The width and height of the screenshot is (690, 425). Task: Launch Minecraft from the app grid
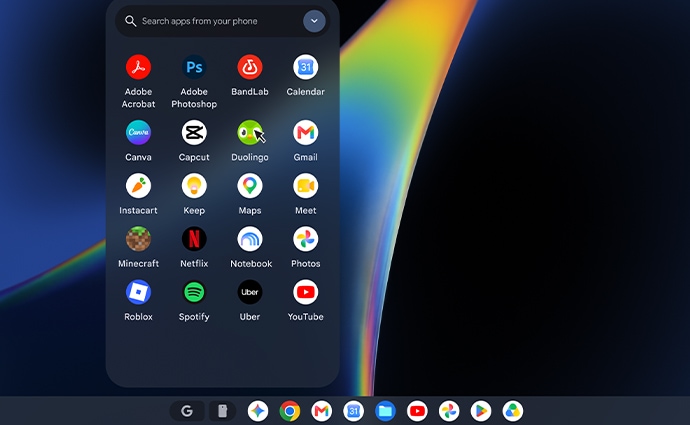click(x=138, y=239)
